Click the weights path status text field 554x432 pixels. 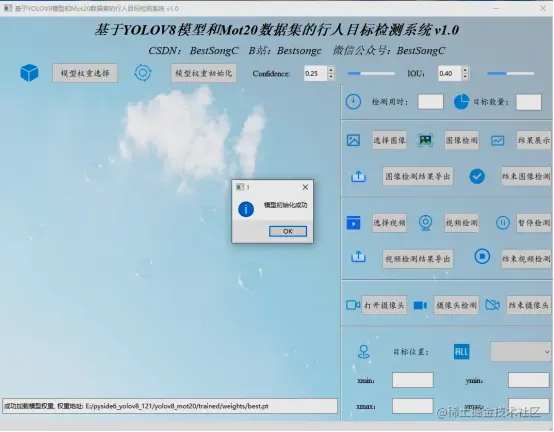tap(170, 406)
